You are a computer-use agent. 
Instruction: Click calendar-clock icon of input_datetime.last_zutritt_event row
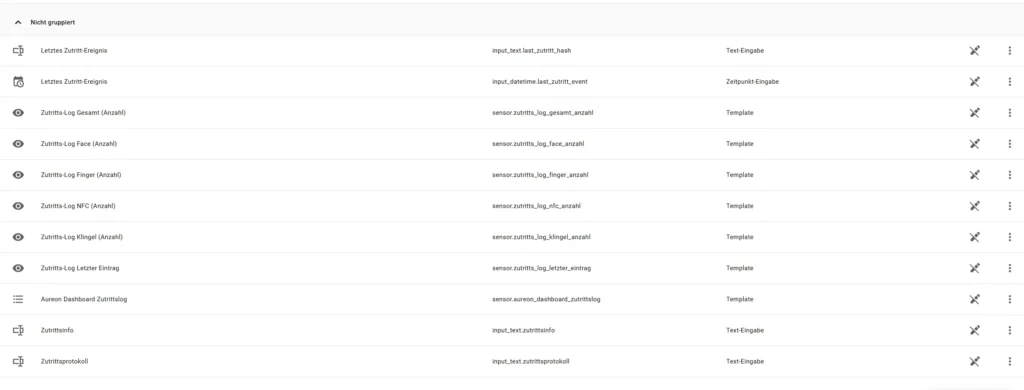18,82
